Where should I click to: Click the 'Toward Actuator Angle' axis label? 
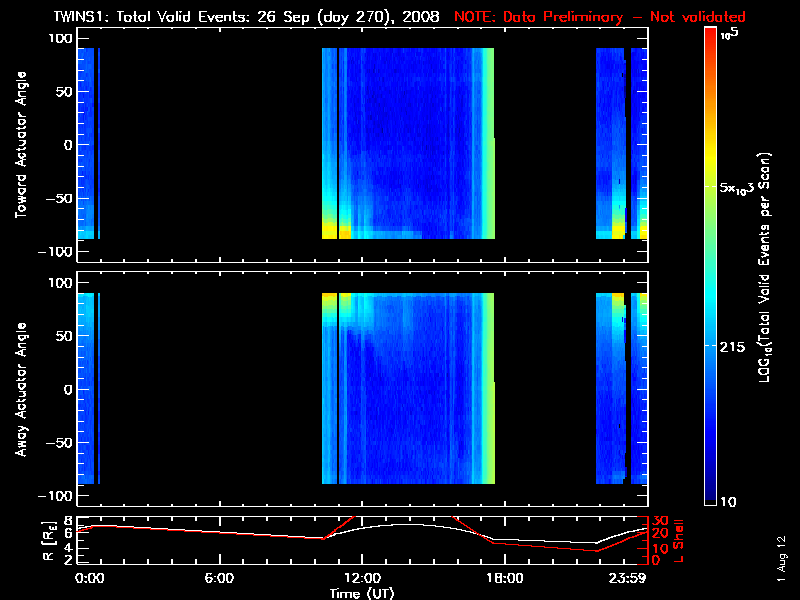[x=20, y=144]
